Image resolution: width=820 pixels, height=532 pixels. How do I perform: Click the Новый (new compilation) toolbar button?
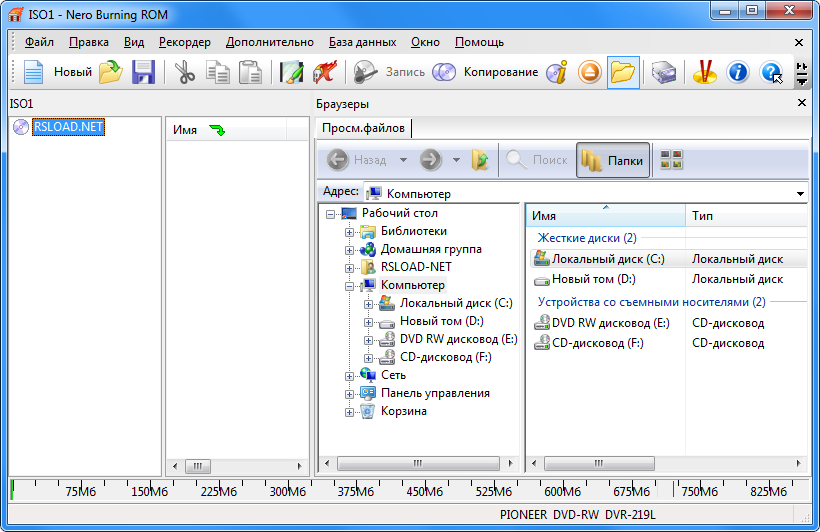tap(57, 72)
